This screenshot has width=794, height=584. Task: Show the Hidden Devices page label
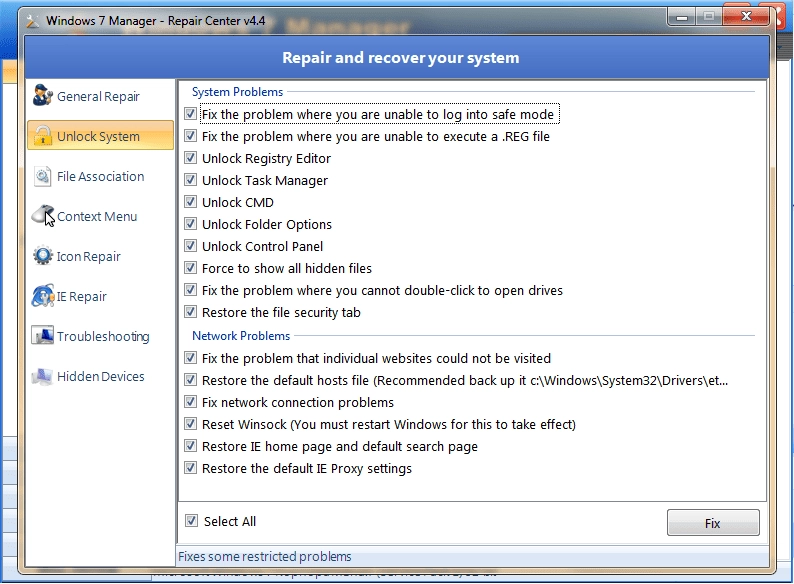[101, 376]
